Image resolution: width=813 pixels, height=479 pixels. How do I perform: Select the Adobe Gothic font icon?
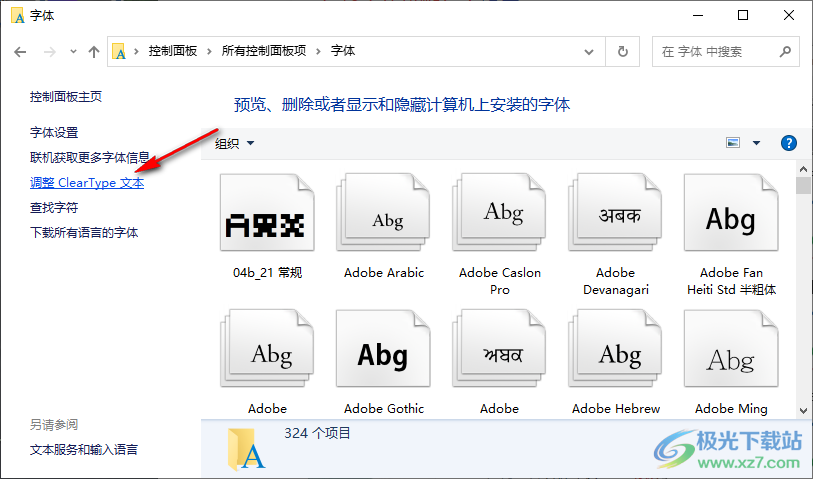(x=384, y=348)
